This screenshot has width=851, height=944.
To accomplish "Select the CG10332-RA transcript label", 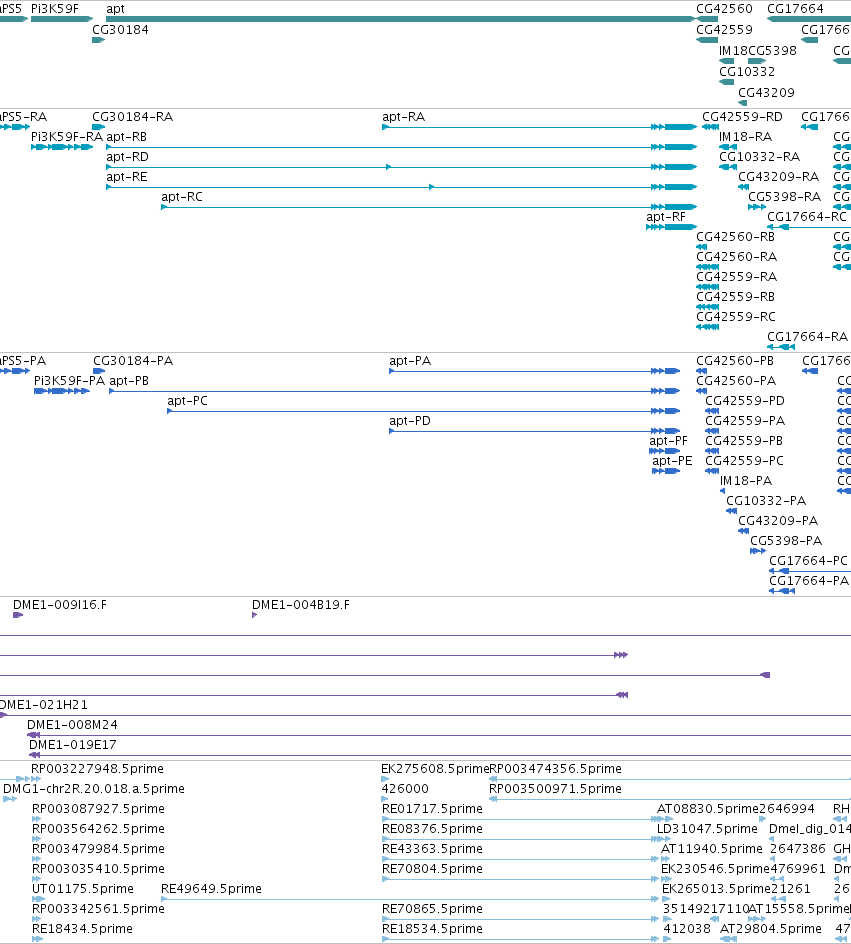I will click(x=760, y=157).
